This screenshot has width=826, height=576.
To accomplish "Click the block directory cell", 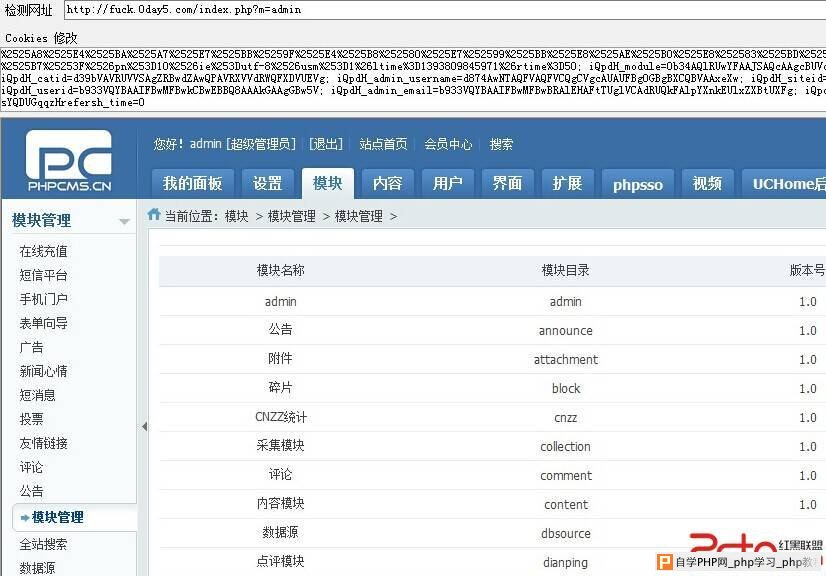I will [566, 388].
